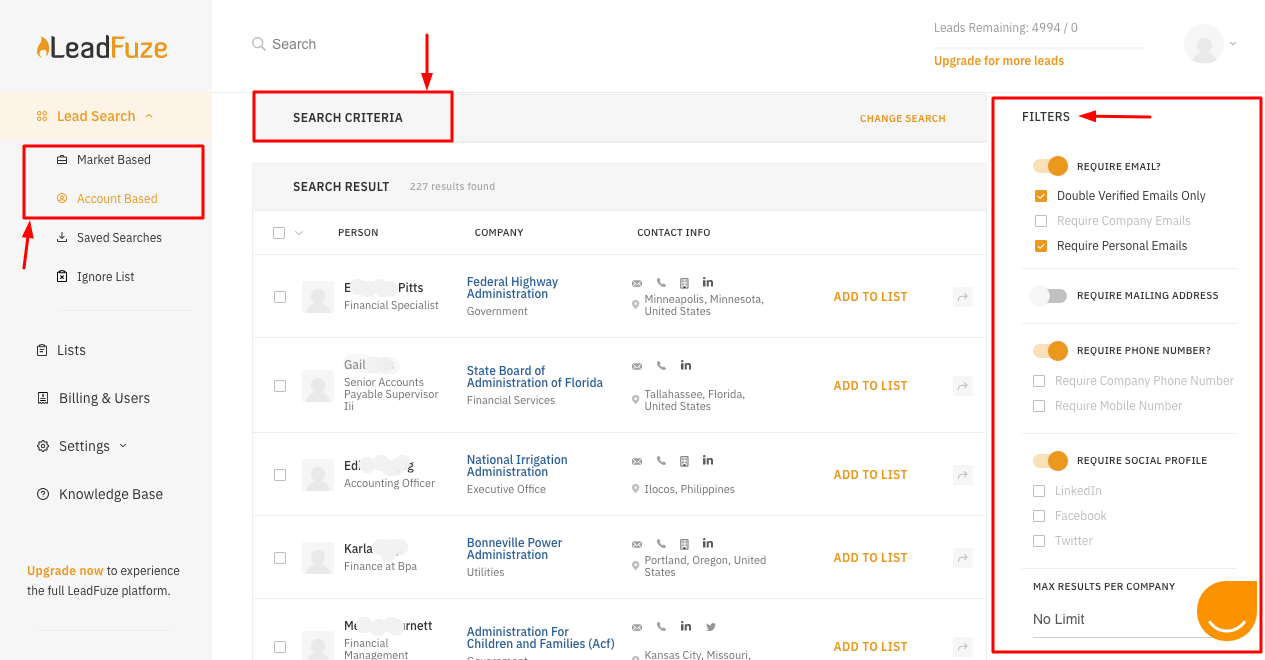
Task: Add Bonneville Power contact to list
Action: (x=871, y=558)
